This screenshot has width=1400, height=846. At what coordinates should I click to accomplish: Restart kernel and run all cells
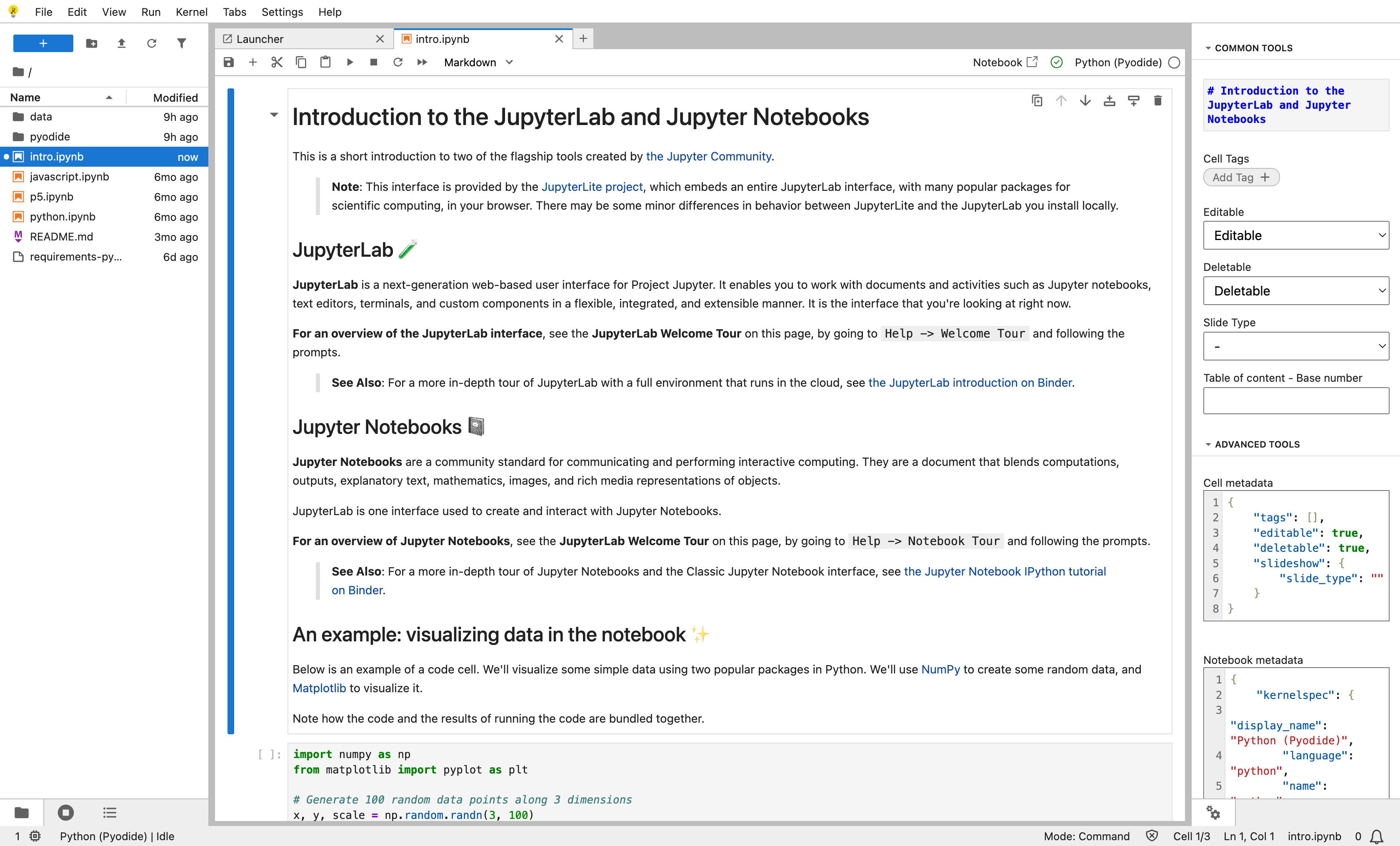point(422,62)
